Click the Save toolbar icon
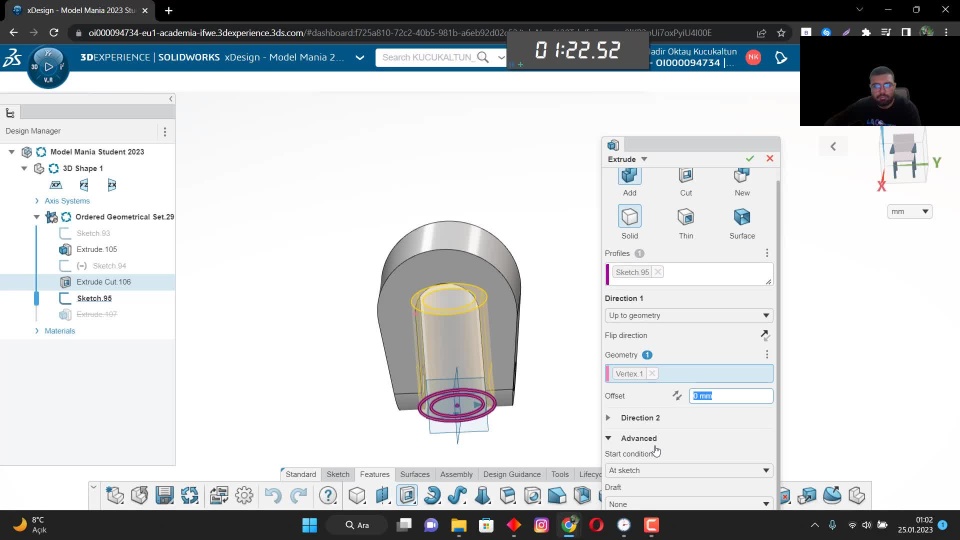The width and height of the screenshot is (960, 540). coord(165,495)
